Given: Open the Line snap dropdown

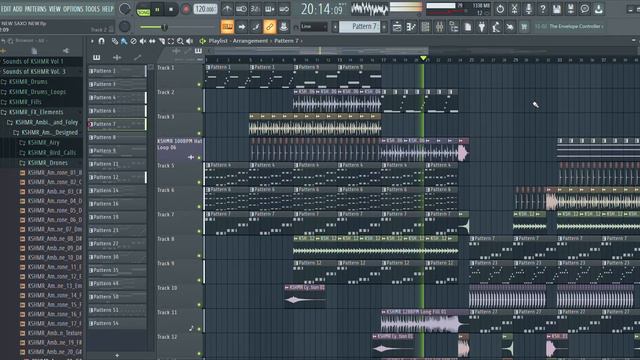Looking at the screenshot, I should click(313, 27).
